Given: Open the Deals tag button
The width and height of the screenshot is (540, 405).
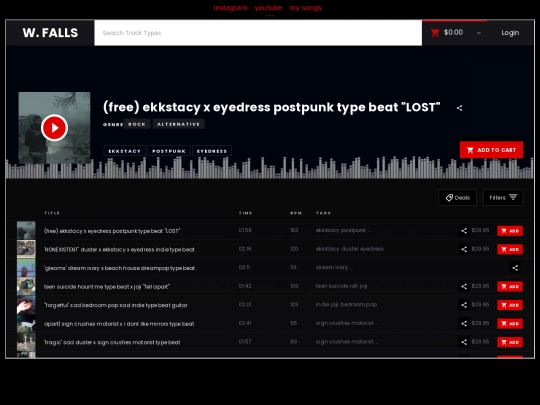Looking at the screenshot, I should coord(457,197).
